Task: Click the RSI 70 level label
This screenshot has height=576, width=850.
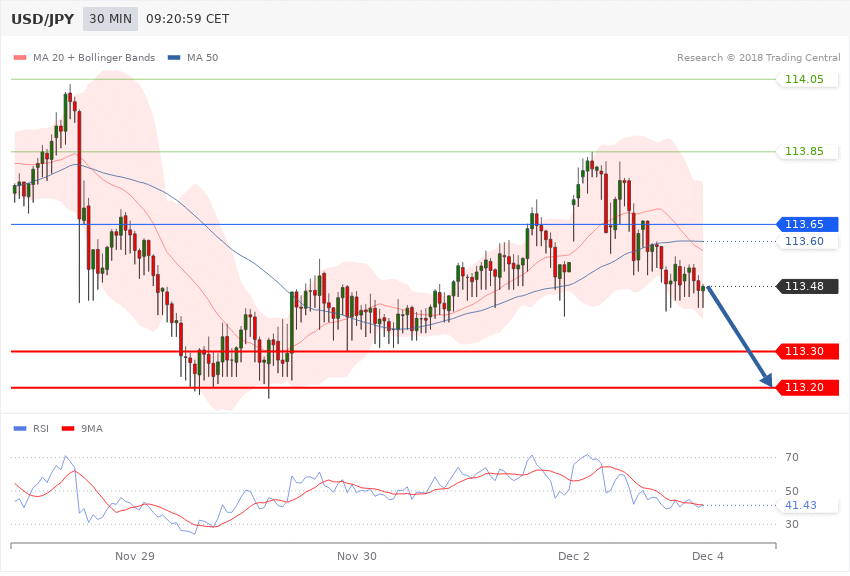Action: click(x=792, y=457)
